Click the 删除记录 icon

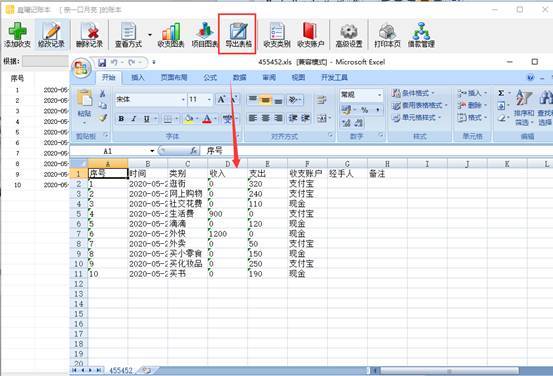coord(89,31)
